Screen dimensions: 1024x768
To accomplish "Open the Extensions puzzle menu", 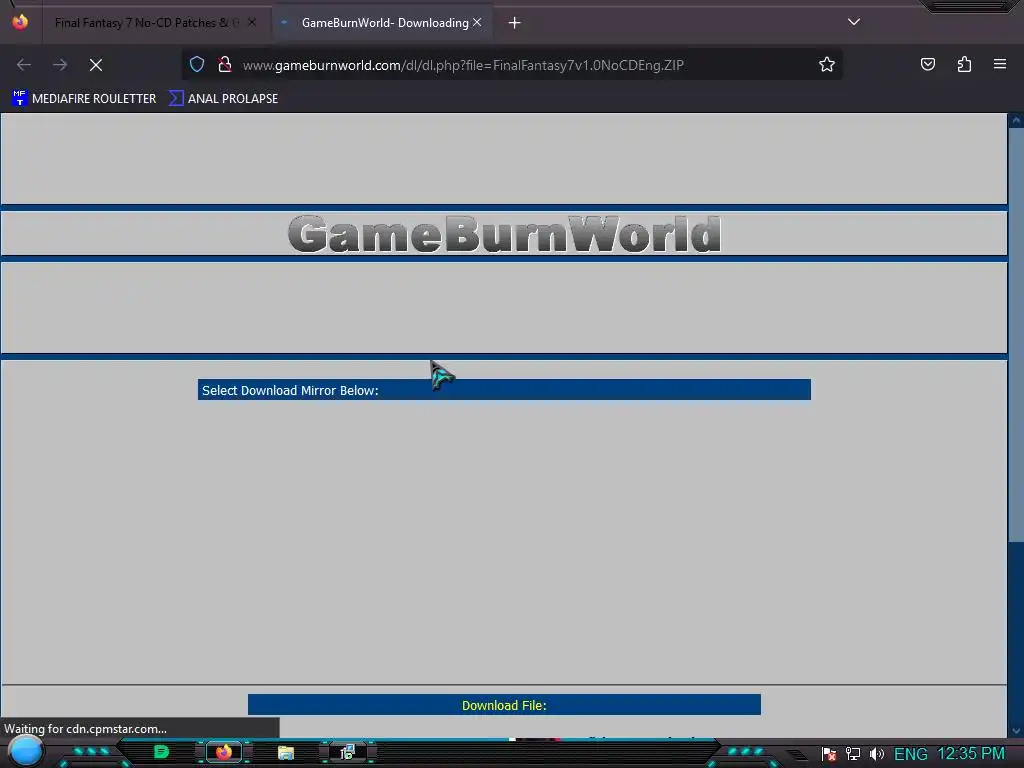I will (965, 64).
